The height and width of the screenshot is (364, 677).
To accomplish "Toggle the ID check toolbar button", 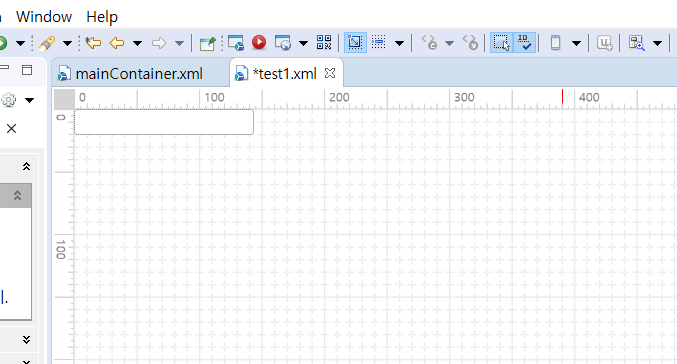I will coord(525,42).
